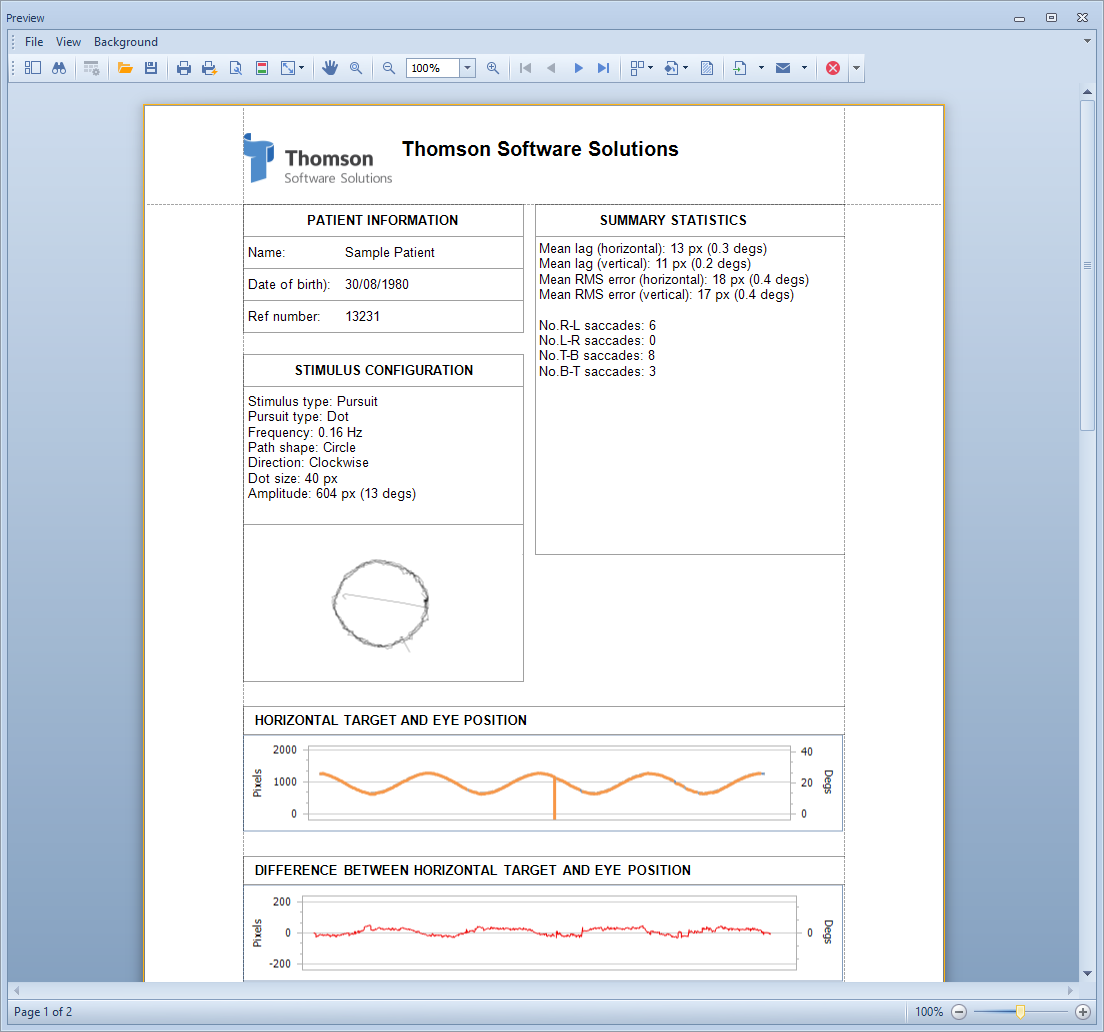The image size is (1104, 1032).
Task: Open the File menu
Action: tap(34, 42)
